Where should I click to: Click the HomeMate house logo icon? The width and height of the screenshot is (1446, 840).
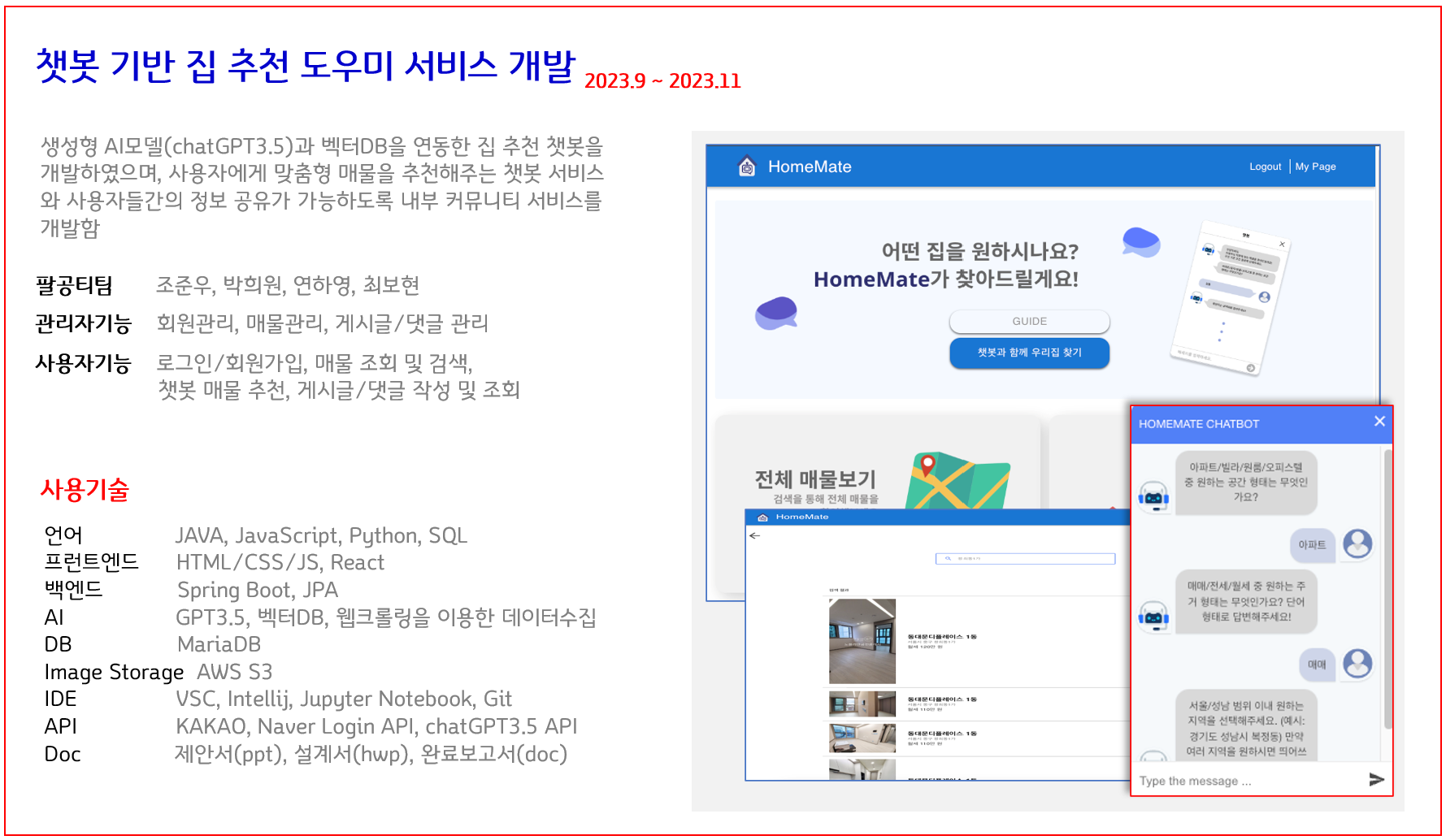[746, 167]
